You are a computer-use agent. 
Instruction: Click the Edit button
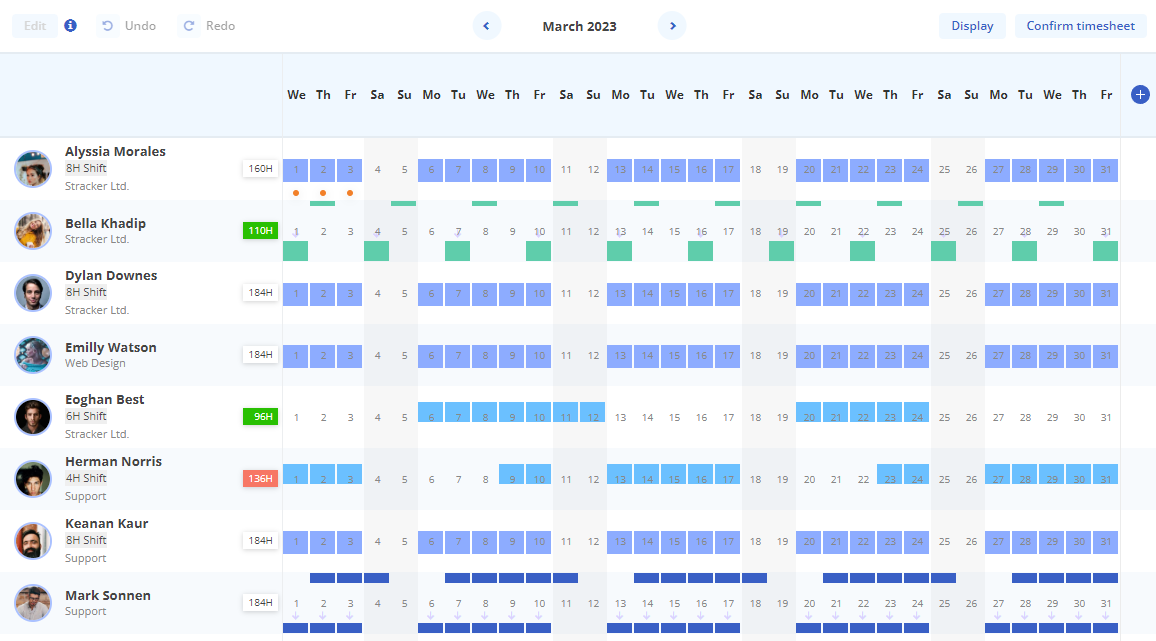point(35,26)
